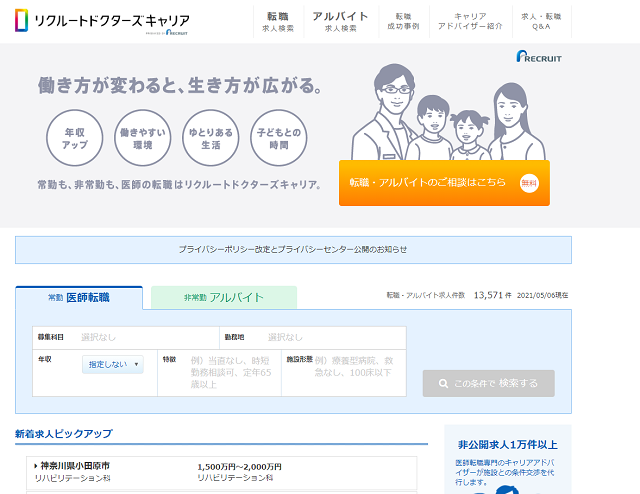Switch to the 非常勤 アルバイト tab
The width and height of the screenshot is (640, 494).
tap(224, 297)
